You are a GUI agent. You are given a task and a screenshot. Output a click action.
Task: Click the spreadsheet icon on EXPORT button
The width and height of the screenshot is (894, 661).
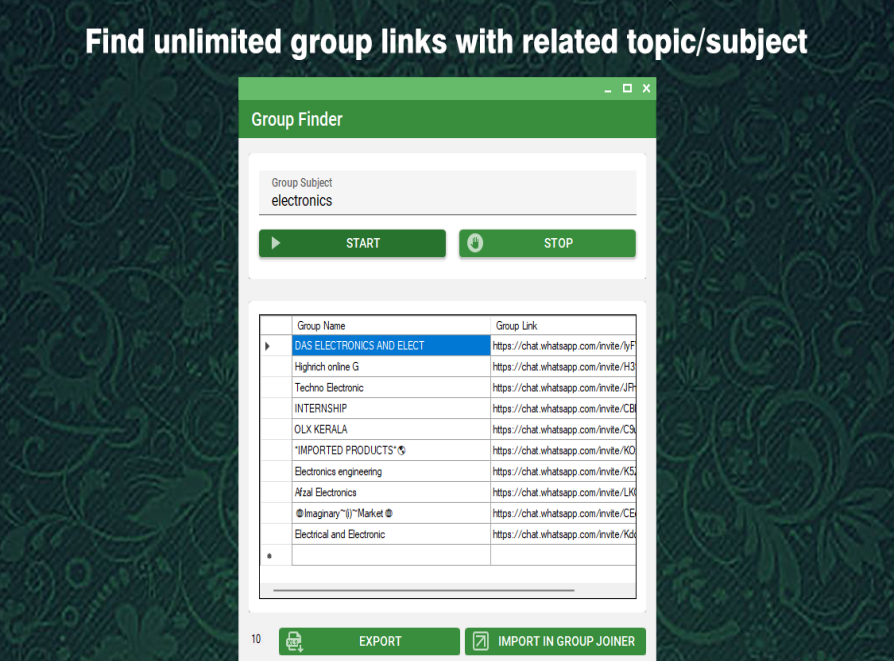click(294, 641)
